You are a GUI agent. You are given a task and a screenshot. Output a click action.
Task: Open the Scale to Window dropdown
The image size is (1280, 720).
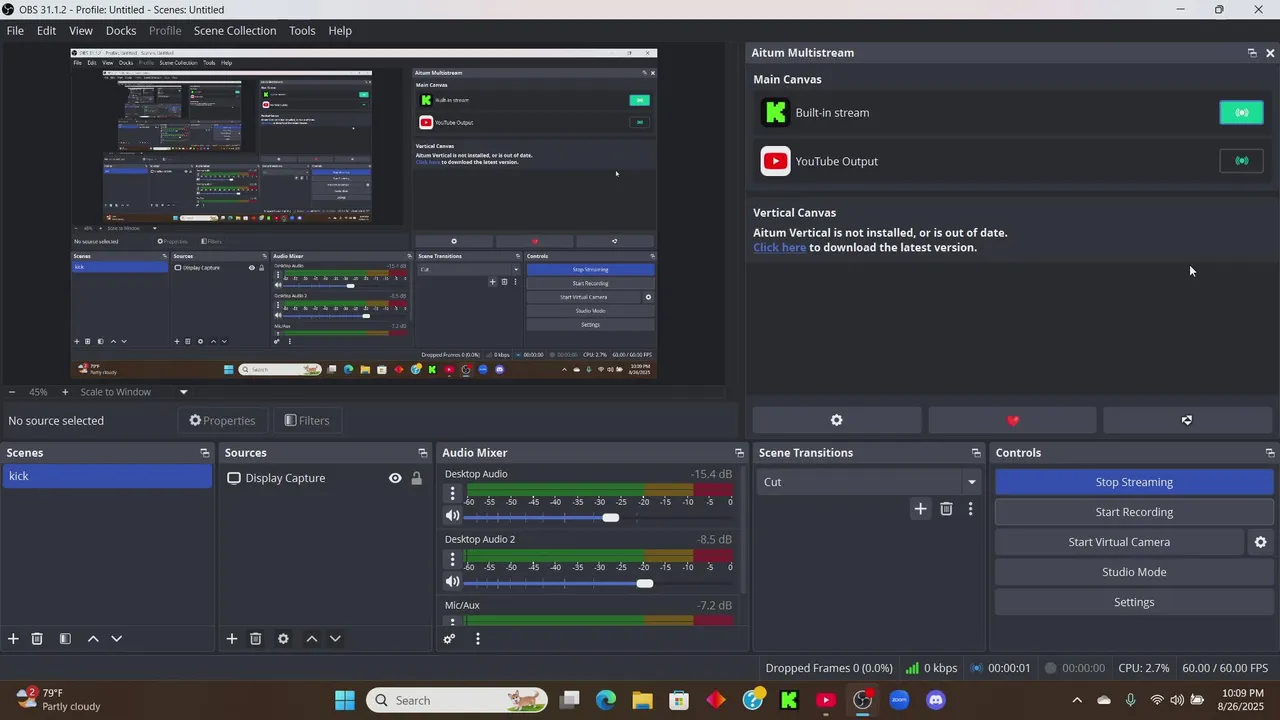click(x=134, y=392)
